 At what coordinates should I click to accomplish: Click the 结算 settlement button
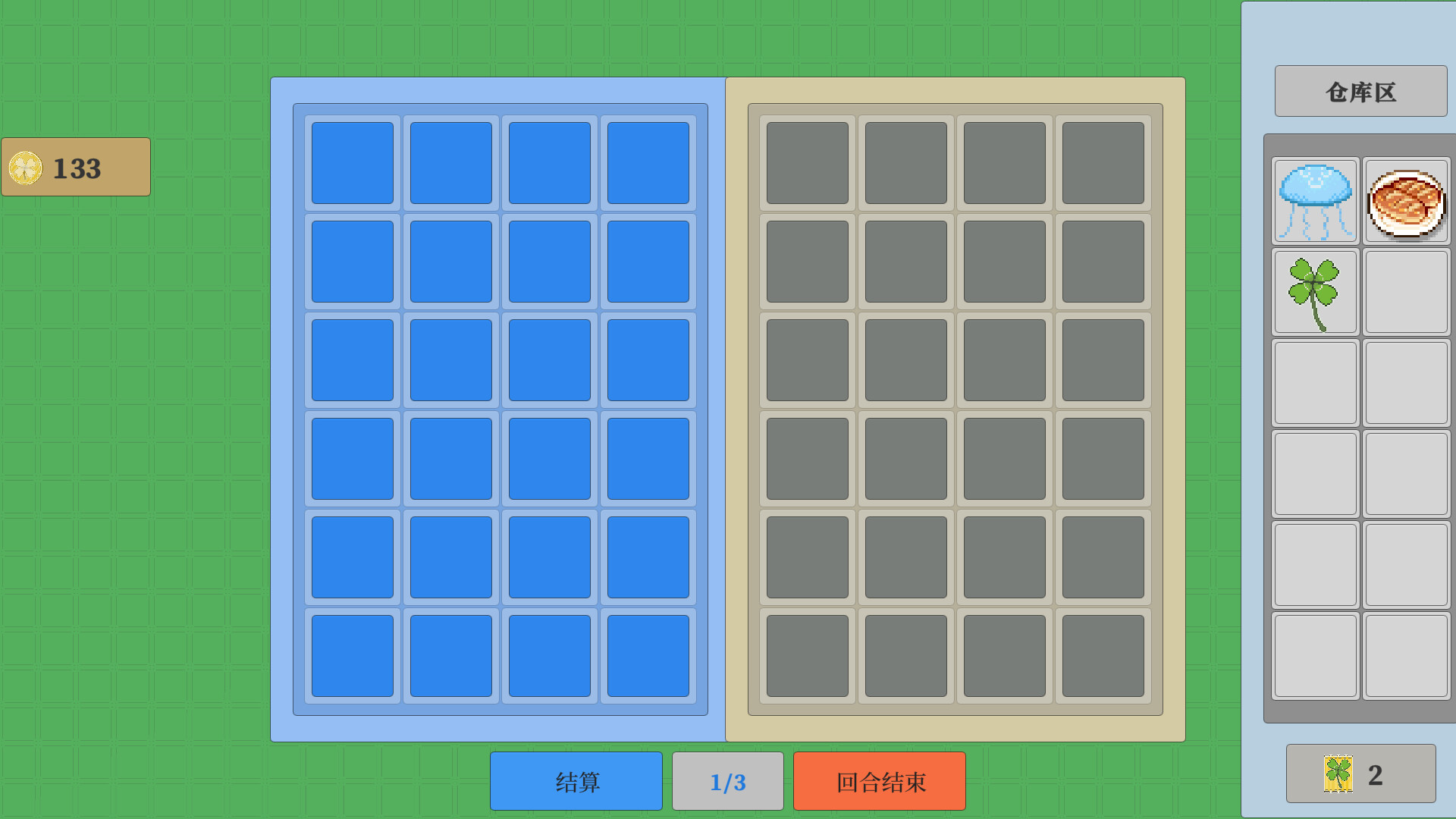click(576, 781)
